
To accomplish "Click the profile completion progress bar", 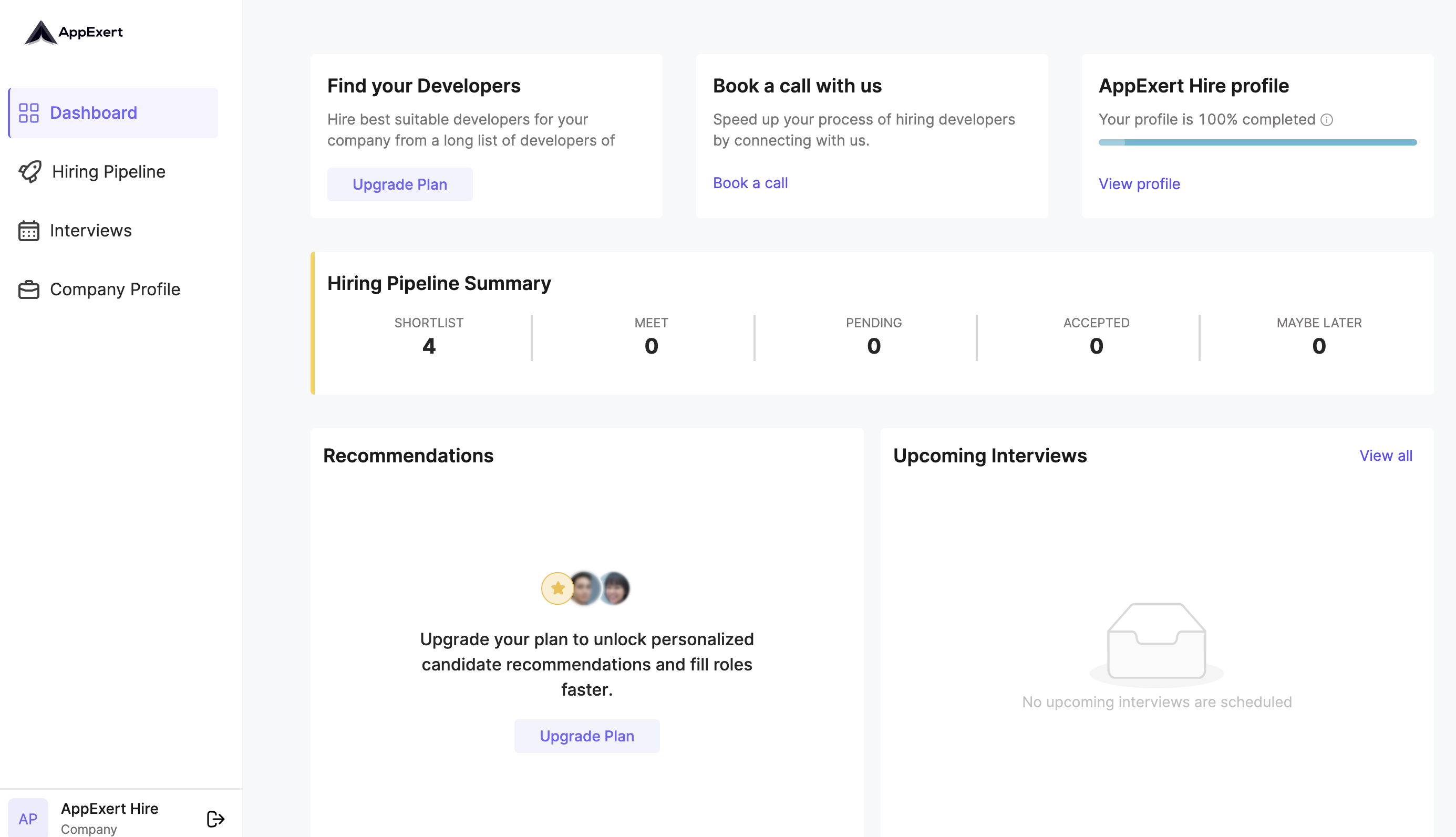I will [x=1258, y=142].
